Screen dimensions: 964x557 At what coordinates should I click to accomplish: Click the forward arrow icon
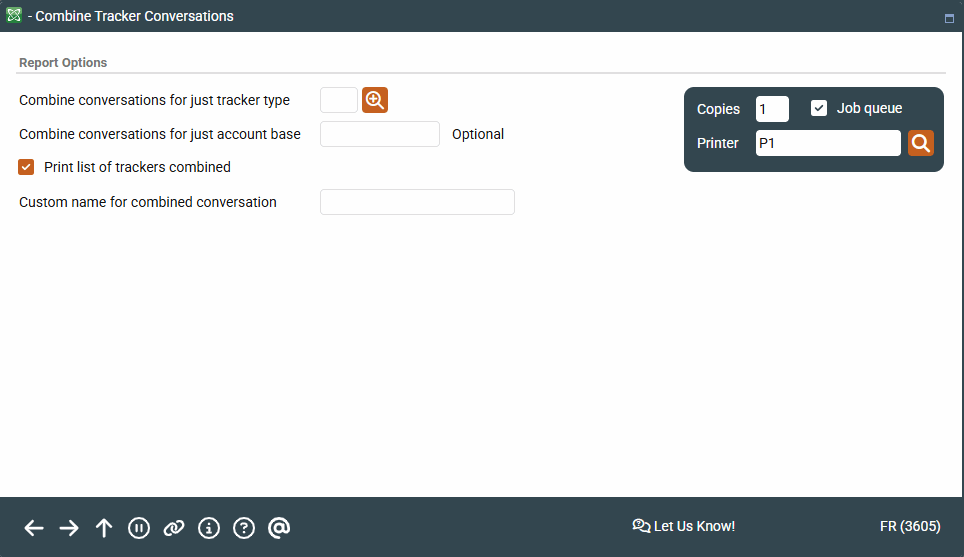point(69,528)
